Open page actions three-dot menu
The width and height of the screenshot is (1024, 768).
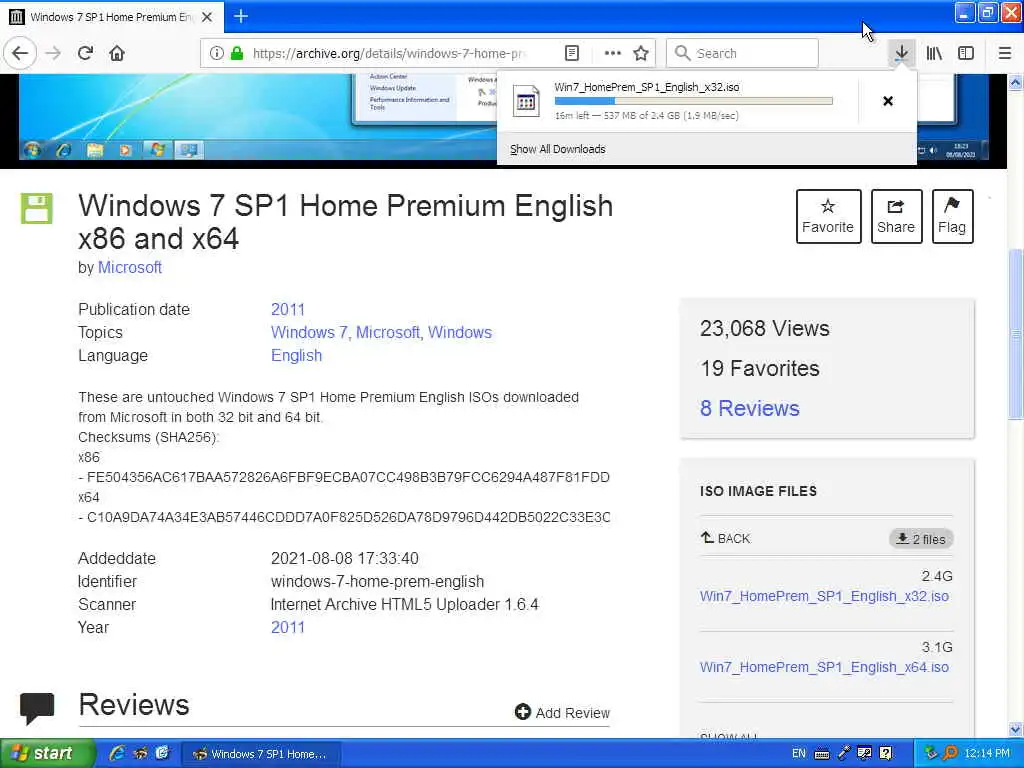tap(613, 53)
